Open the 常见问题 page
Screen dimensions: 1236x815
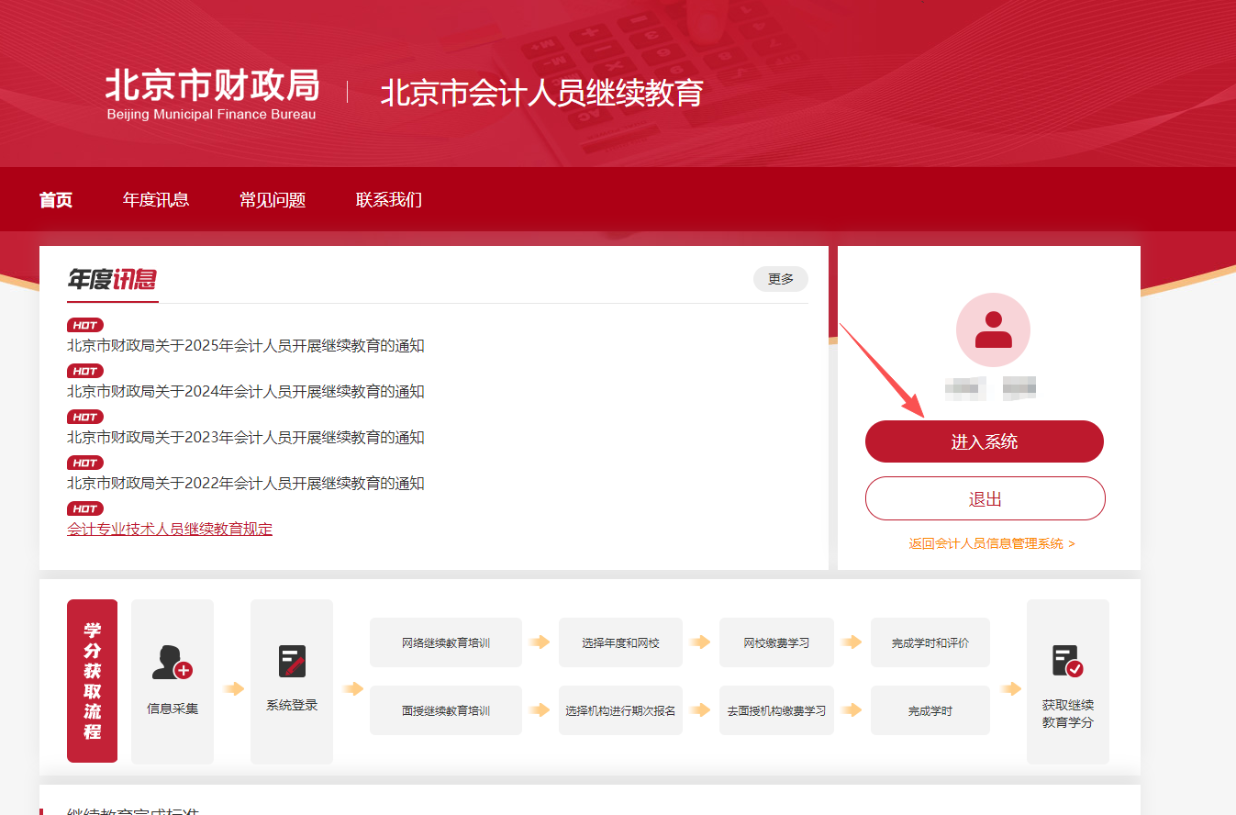coord(271,199)
